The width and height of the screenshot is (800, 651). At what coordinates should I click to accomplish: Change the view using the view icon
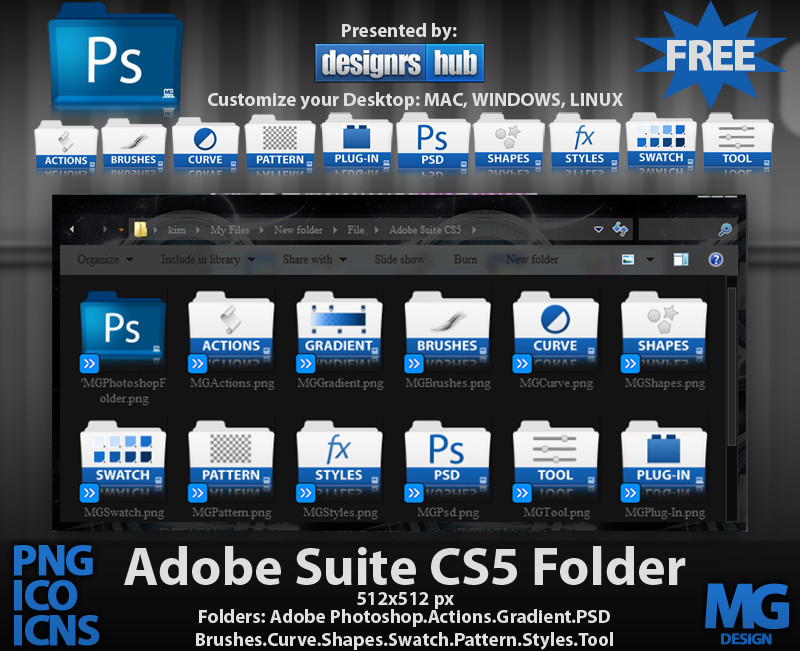pyautogui.click(x=628, y=260)
